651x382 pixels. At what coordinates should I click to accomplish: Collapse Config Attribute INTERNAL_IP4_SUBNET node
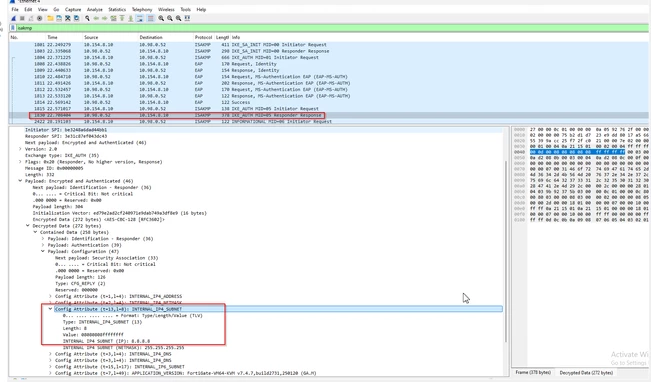[x=50, y=309]
